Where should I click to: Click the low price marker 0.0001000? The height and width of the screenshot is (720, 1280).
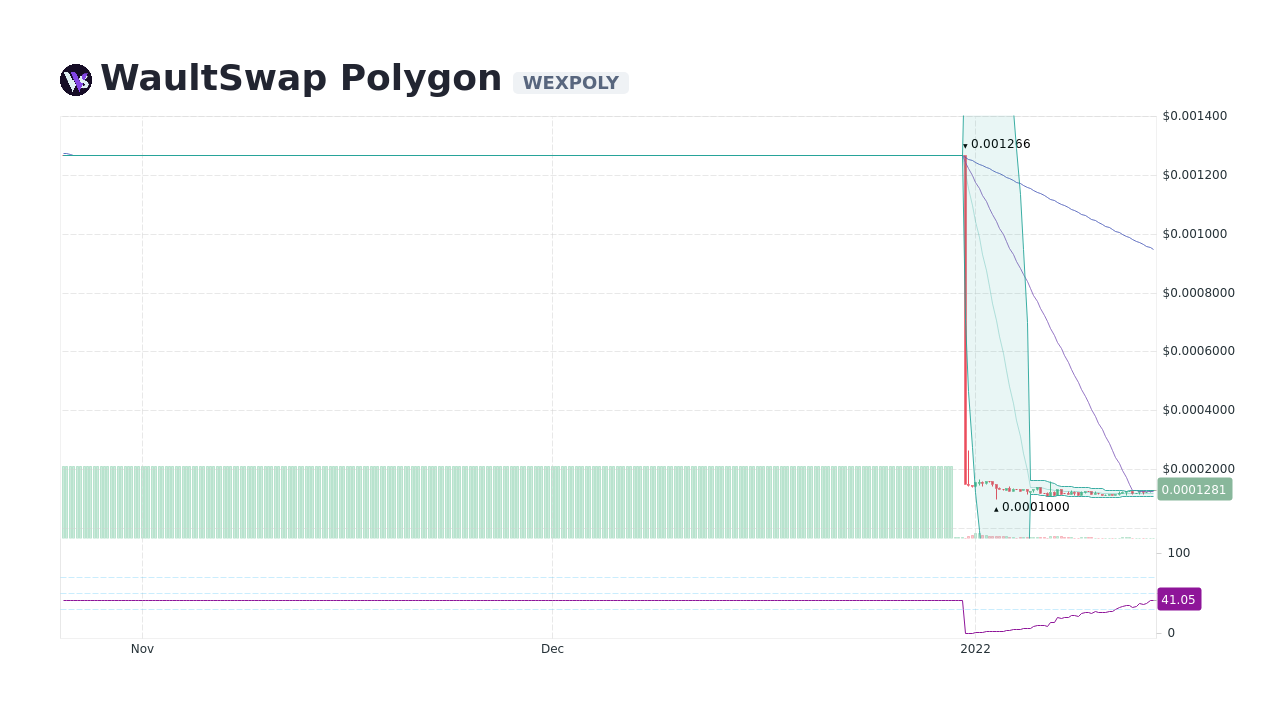(x=1035, y=507)
